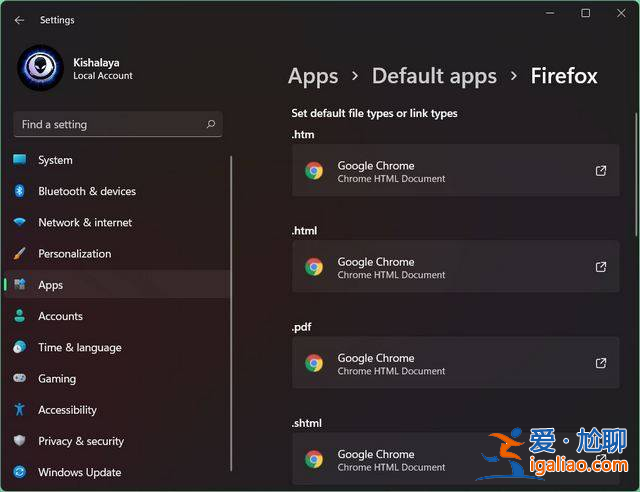Open Accounts settings
The height and width of the screenshot is (492, 640).
point(118,316)
